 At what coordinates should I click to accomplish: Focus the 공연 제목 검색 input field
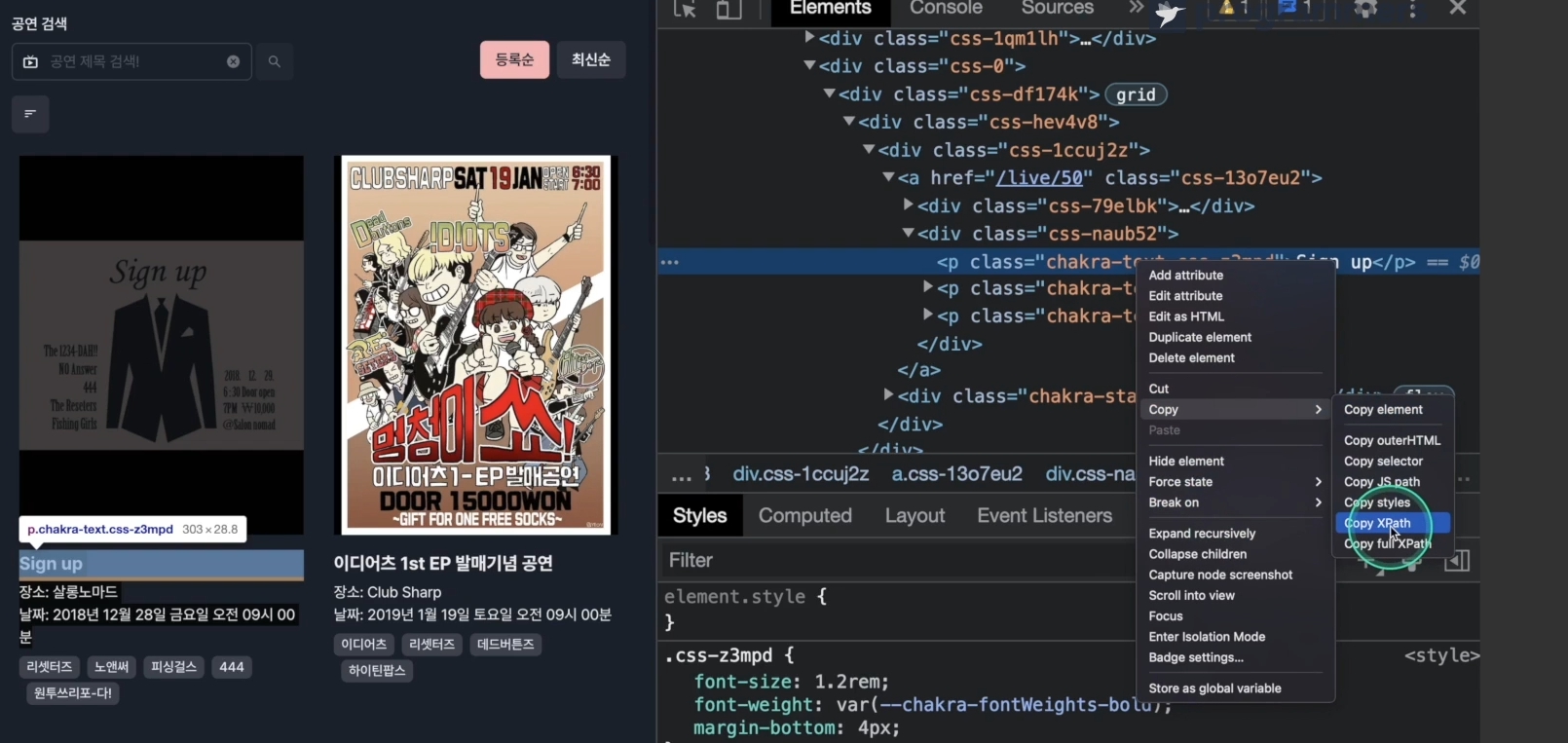pos(131,61)
